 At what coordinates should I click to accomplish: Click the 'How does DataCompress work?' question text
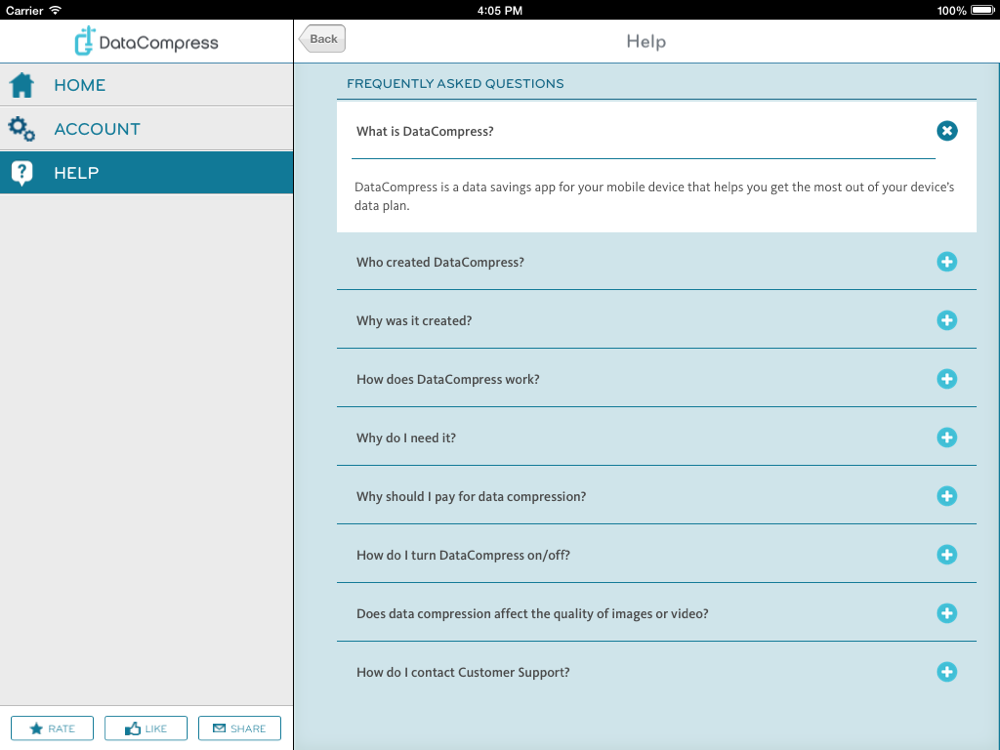click(x=448, y=379)
